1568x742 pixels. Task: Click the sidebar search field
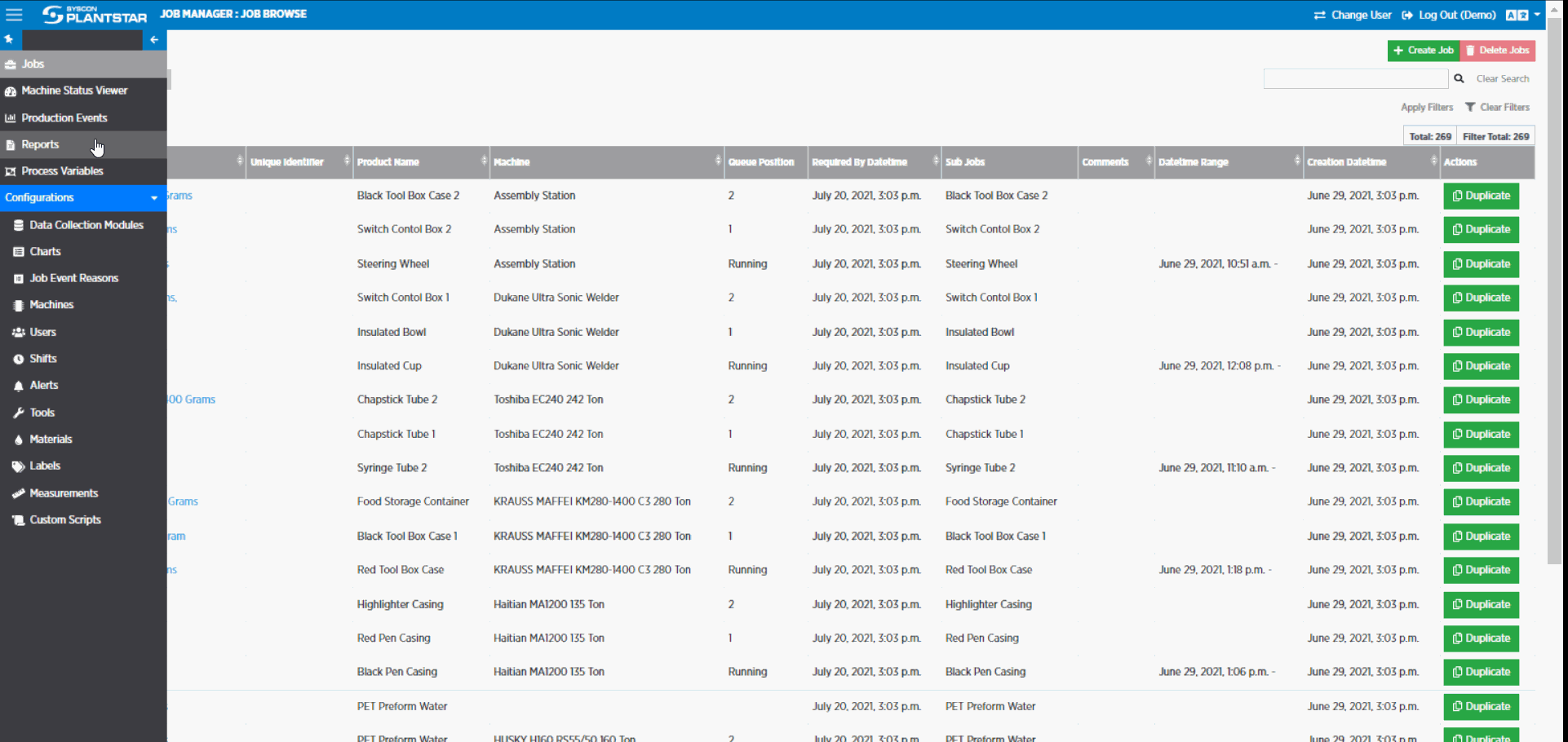tap(82, 39)
